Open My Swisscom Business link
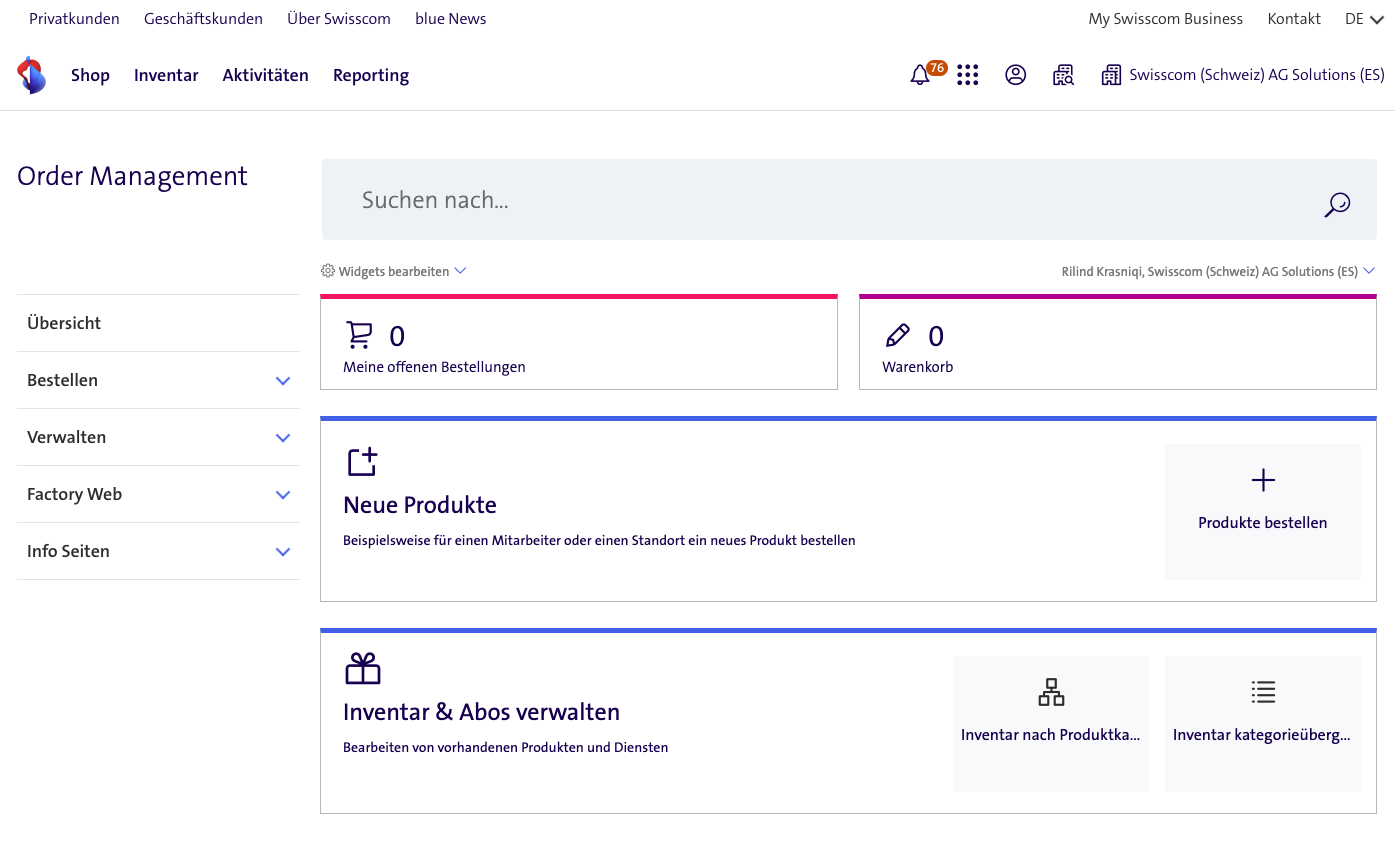Image resolution: width=1395 pixels, height=861 pixels. click(1166, 19)
